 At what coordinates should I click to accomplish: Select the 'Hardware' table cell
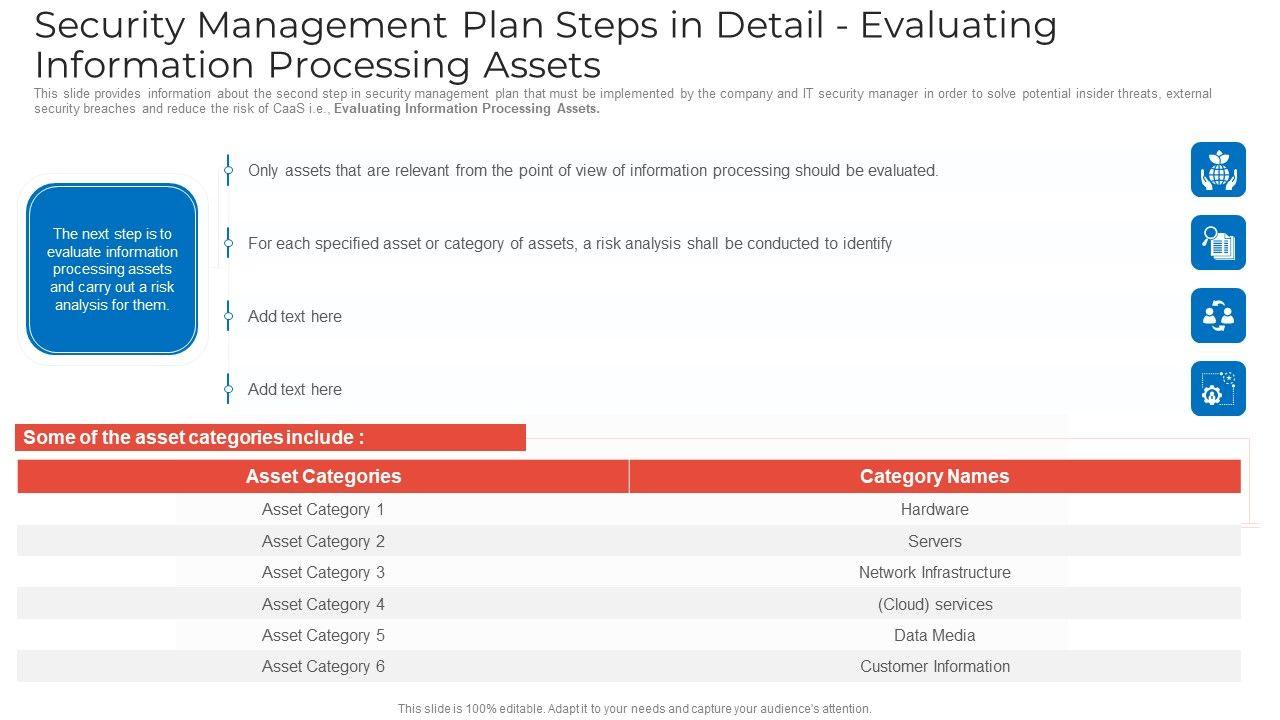click(934, 510)
